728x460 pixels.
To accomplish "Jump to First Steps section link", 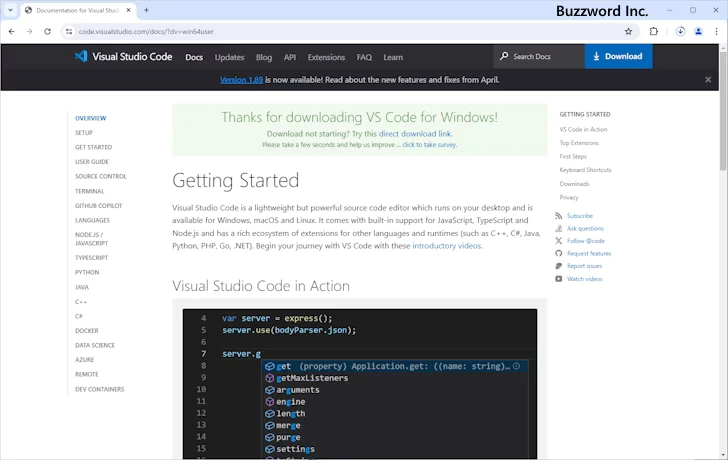I will (573, 156).
